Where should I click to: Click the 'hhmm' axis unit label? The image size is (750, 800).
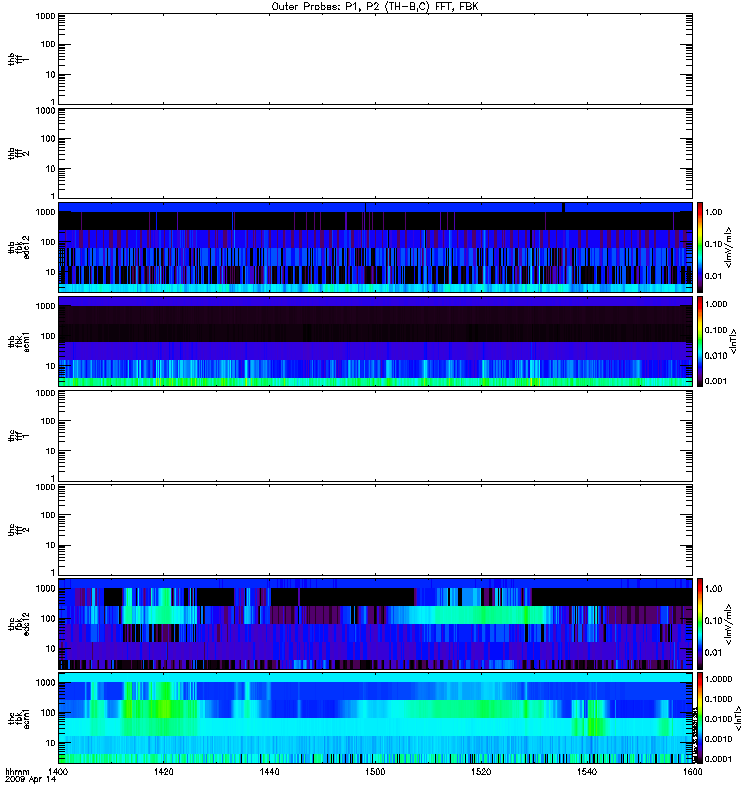pyautogui.click(x=17, y=771)
